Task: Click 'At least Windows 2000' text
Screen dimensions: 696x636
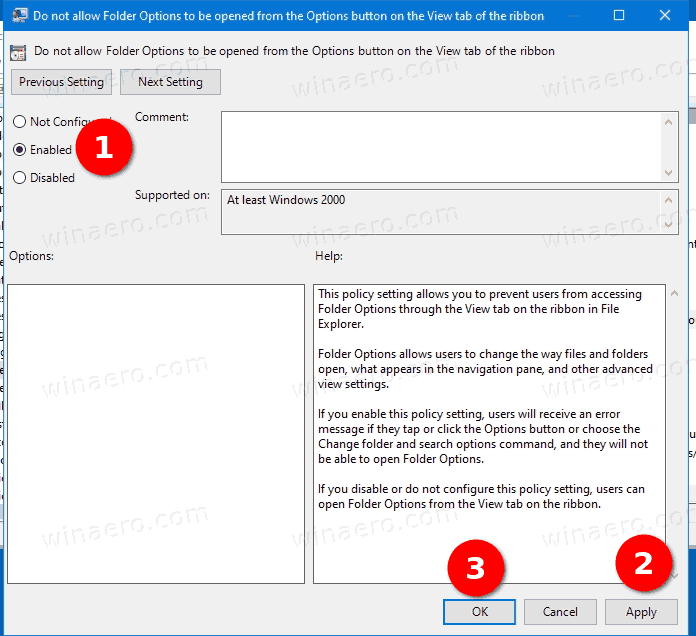Action: (286, 200)
